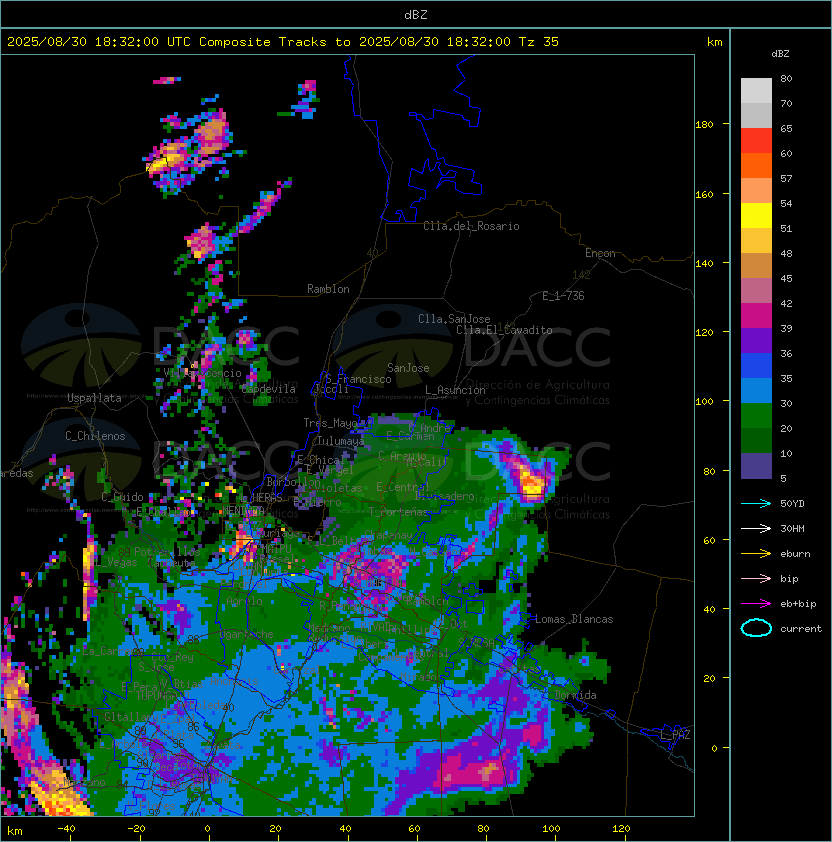Click the 'Tres_Mayo' map label
This screenshot has width=832, height=842.
point(330,423)
